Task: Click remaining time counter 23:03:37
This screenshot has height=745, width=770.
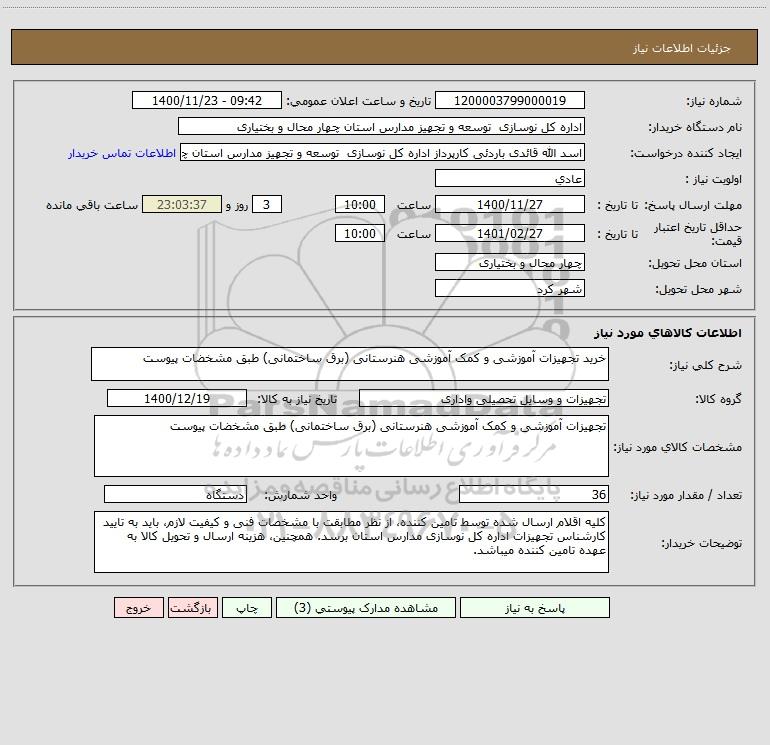Action: point(182,204)
